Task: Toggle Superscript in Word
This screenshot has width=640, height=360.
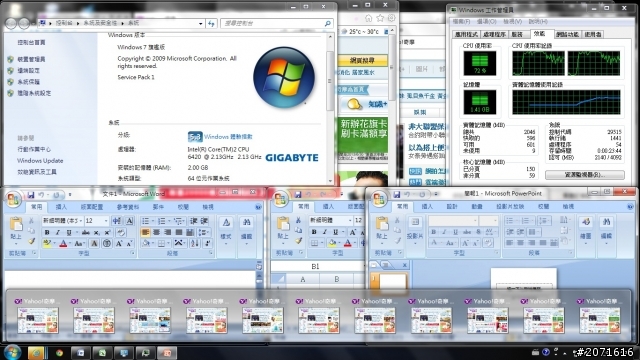Action: (107, 232)
